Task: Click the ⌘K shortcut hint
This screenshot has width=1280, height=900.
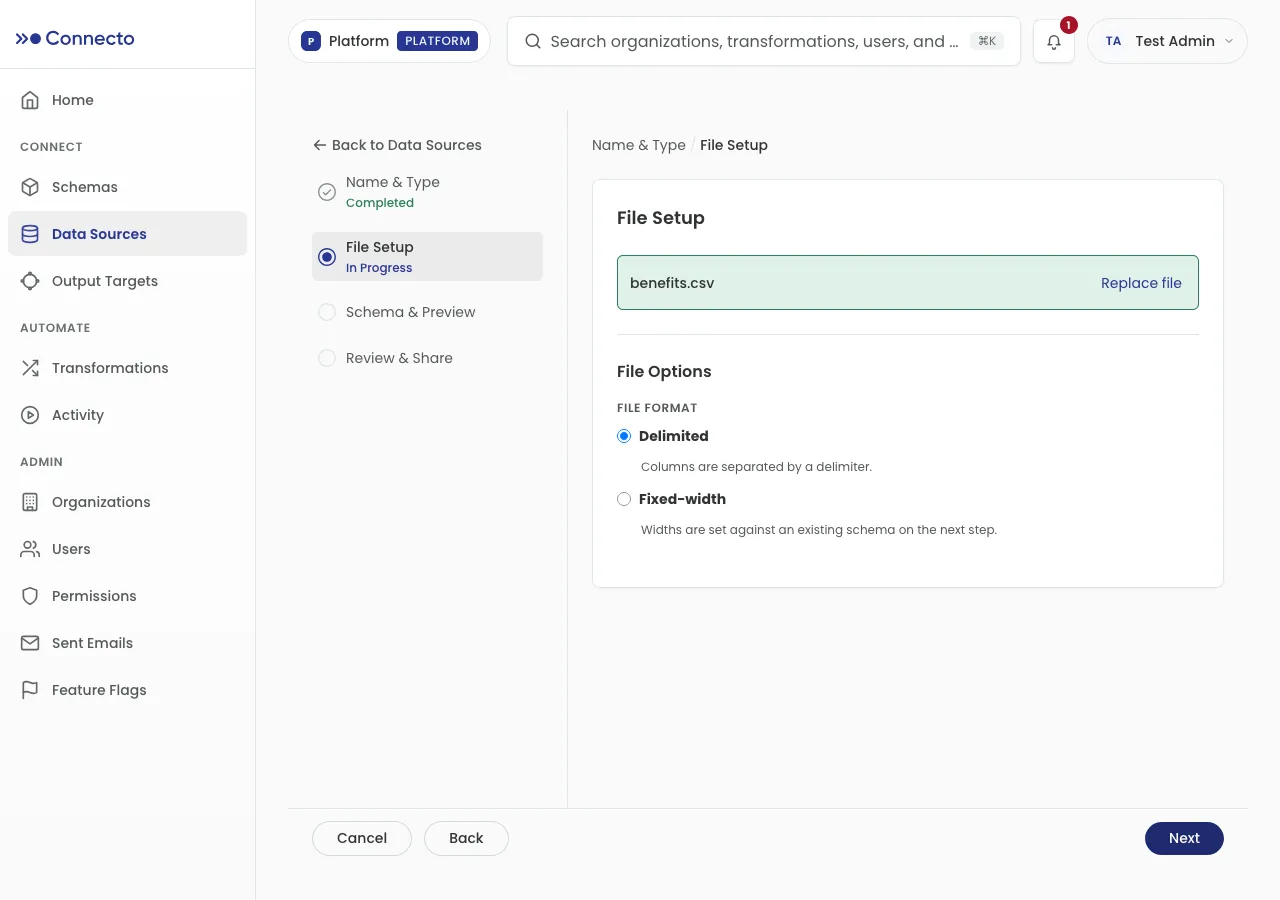Action: pyautogui.click(x=986, y=41)
